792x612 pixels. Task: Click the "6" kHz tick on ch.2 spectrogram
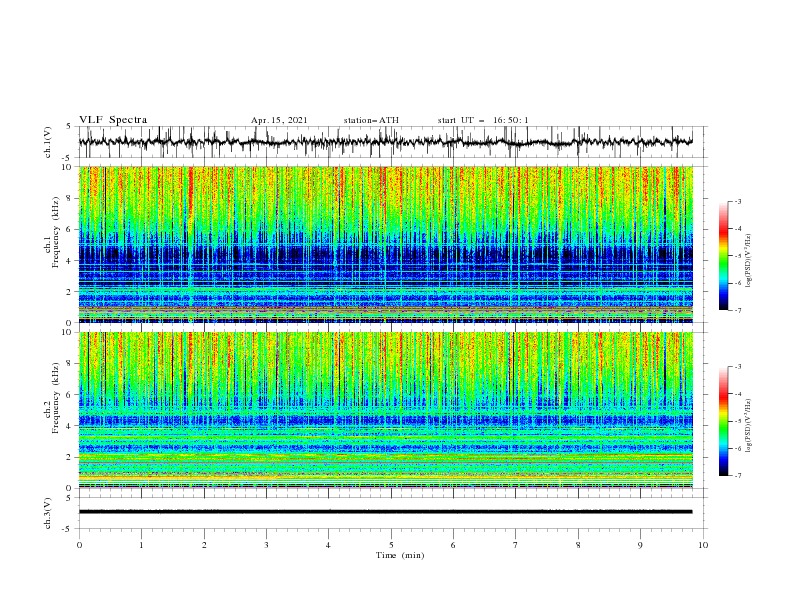pos(70,395)
